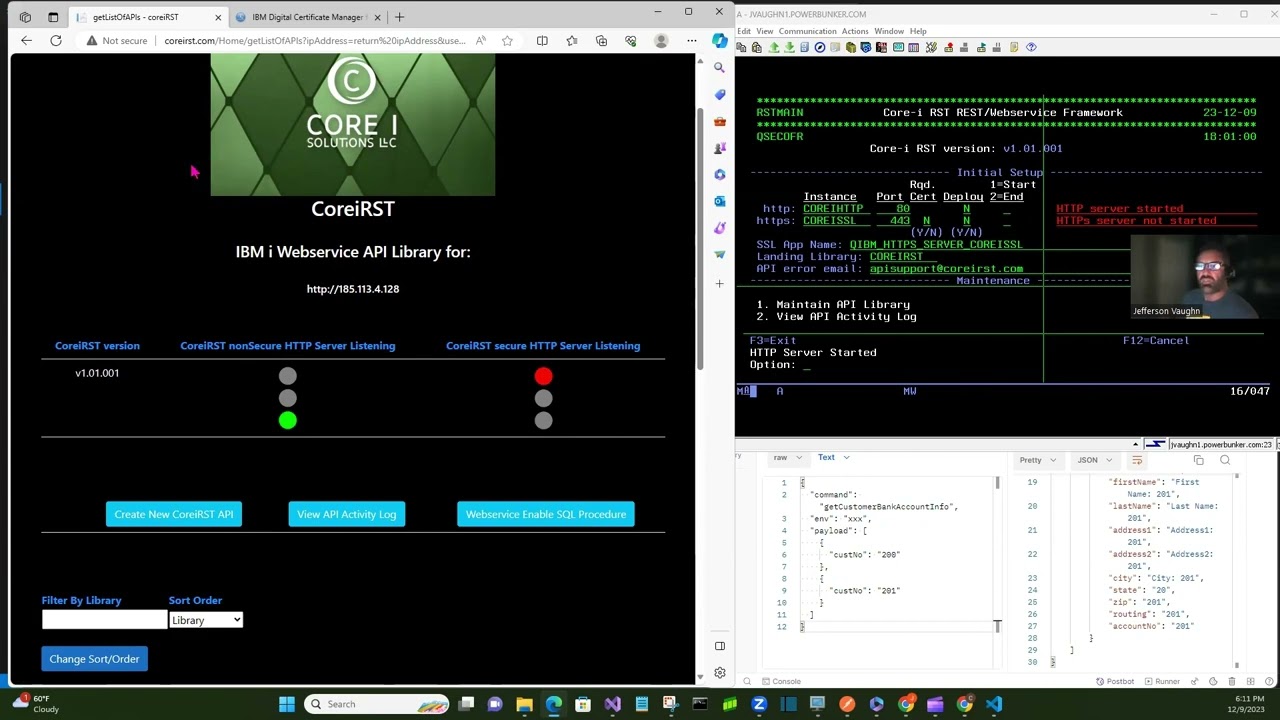Open Postman Runner in status bar
1280x720 pixels.
click(1162, 681)
